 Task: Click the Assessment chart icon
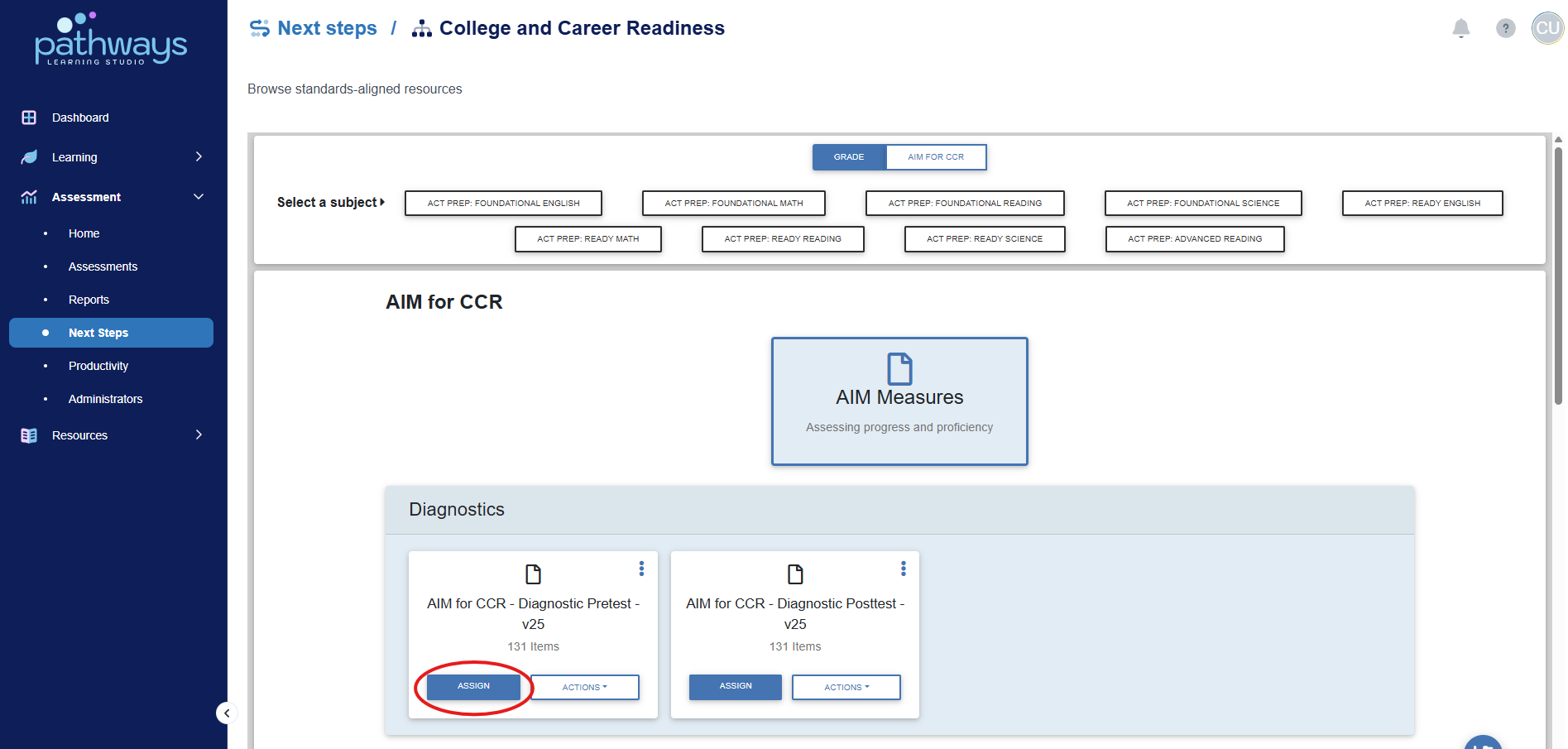[x=29, y=197]
